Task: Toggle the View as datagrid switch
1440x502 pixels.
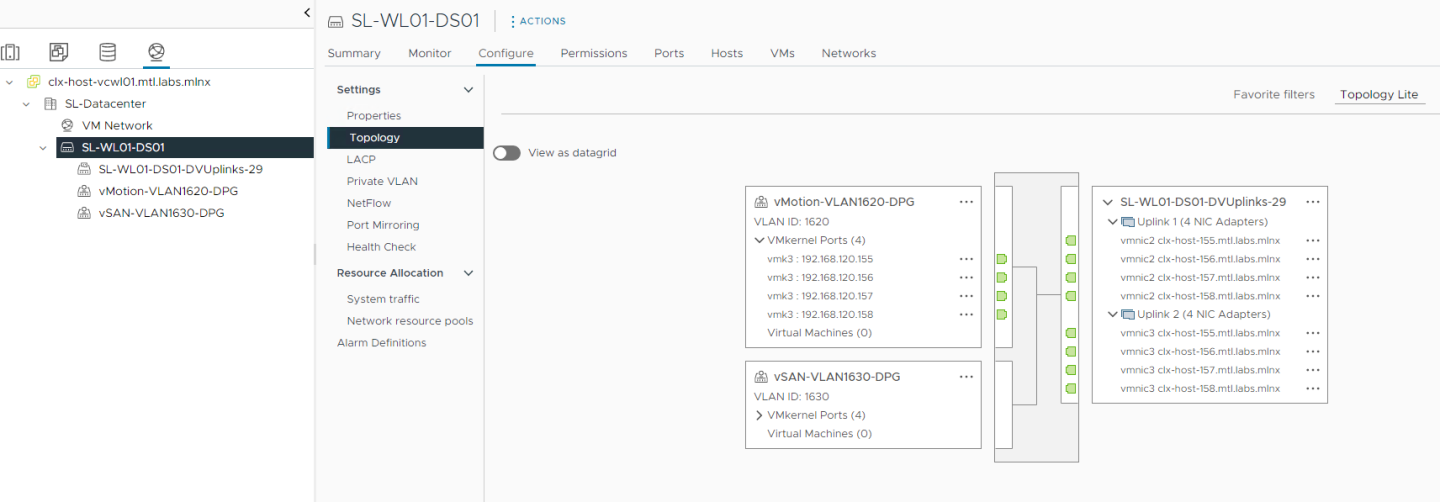Action: [507, 153]
